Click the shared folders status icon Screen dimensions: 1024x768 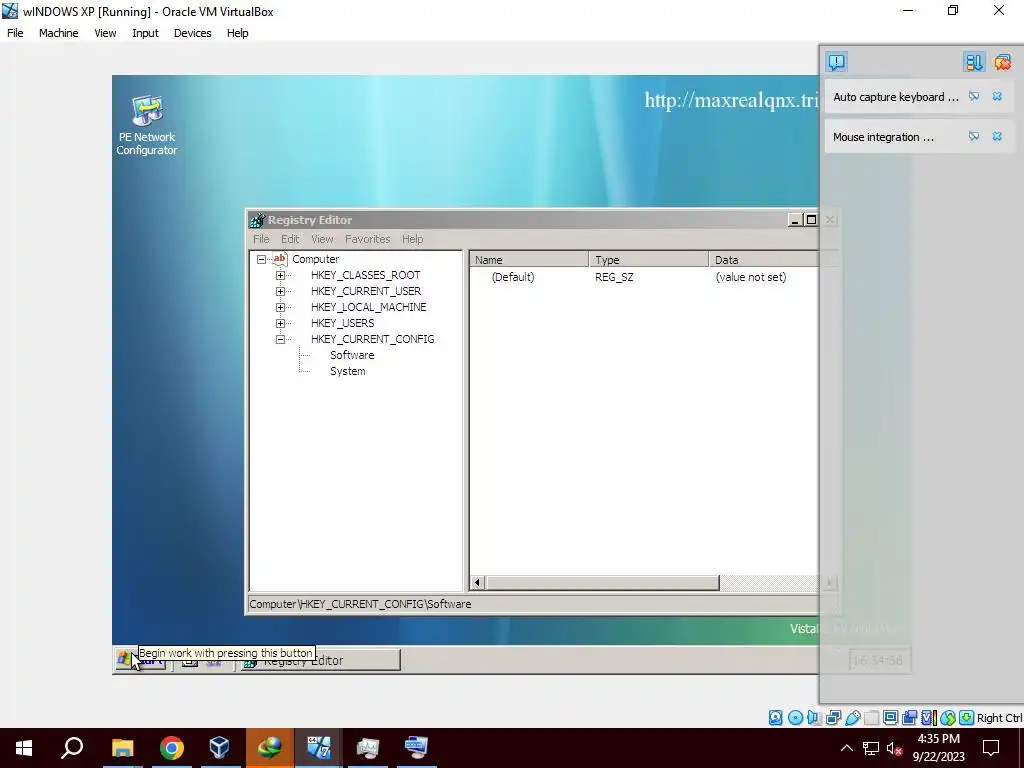(x=871, y=718)
